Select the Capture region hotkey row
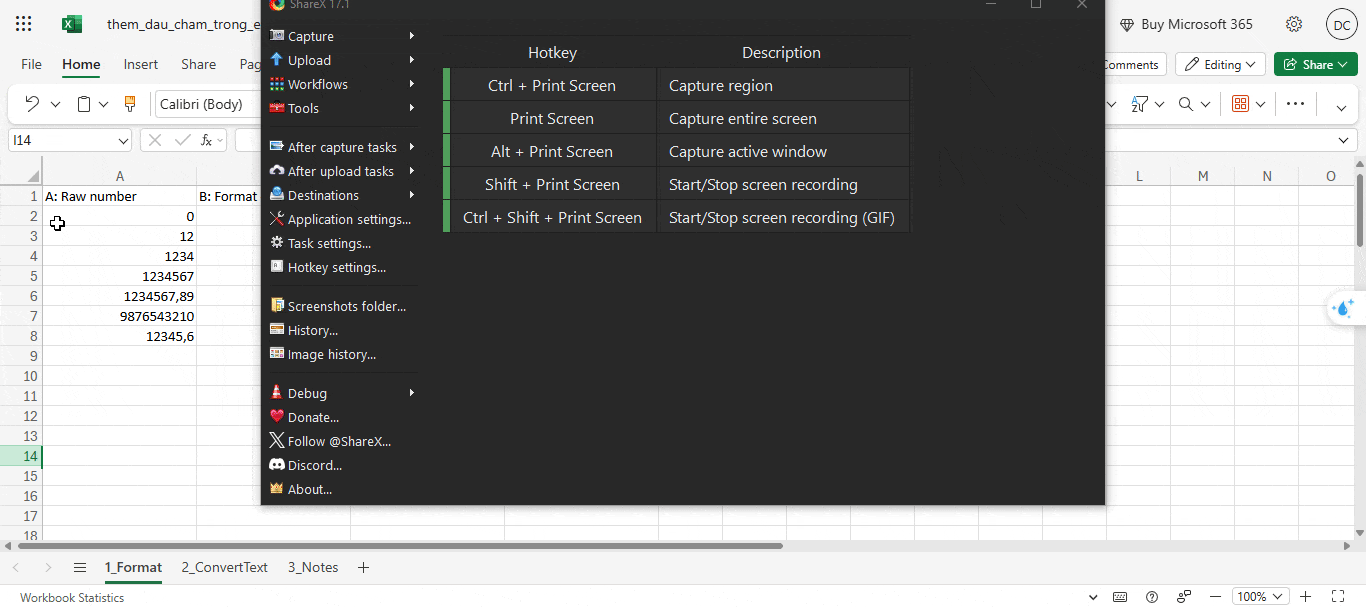The width and height of the screenshot is (1366, 607). pyautogui.click(x=676, y=85)
